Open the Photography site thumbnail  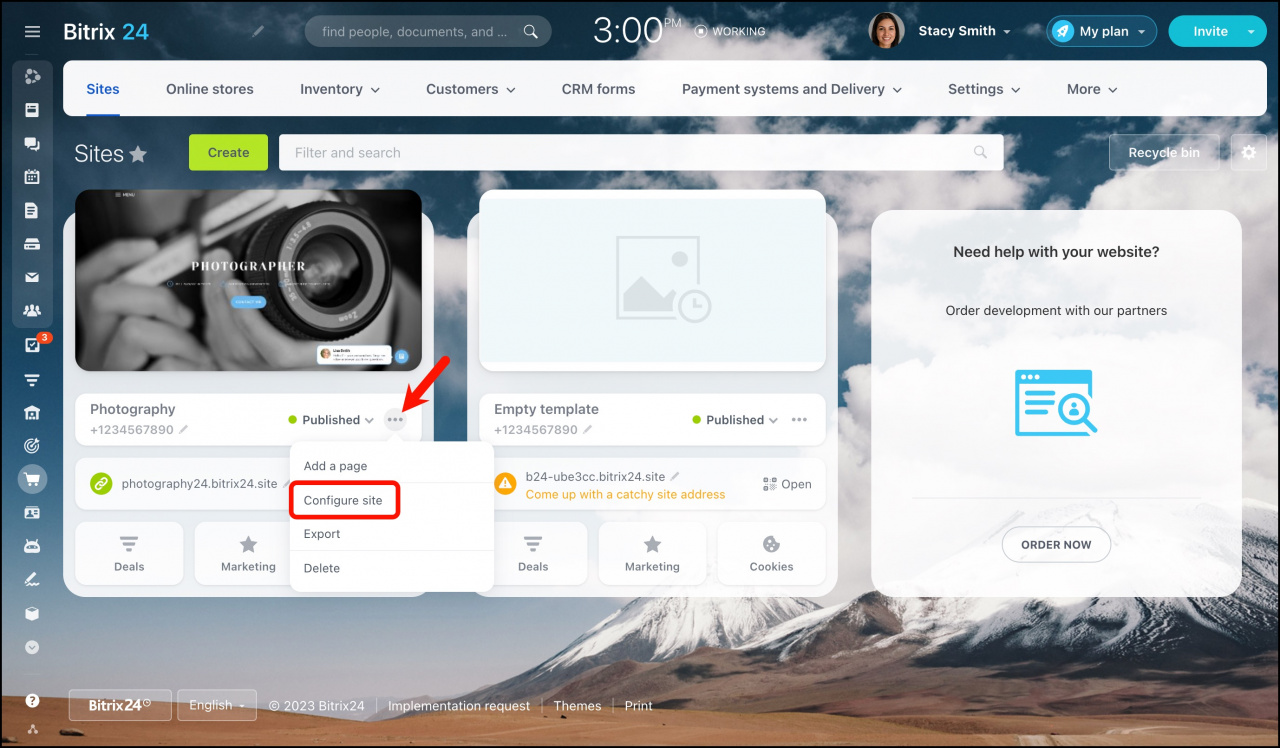248,280
